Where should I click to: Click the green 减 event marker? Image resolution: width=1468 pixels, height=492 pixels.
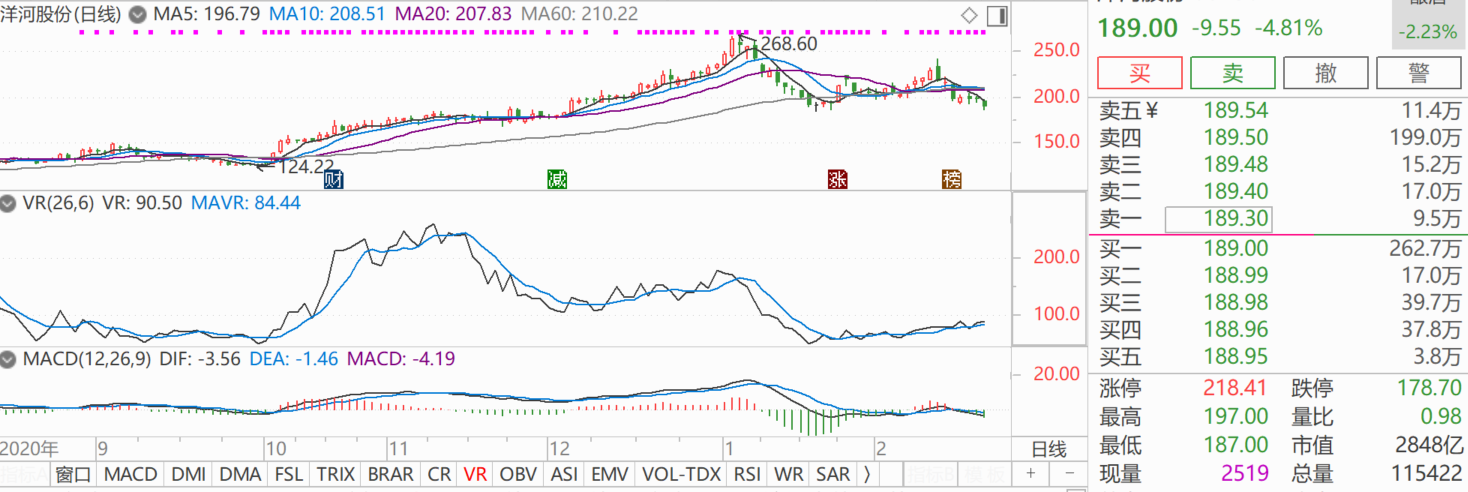click(x=557, y=180)
